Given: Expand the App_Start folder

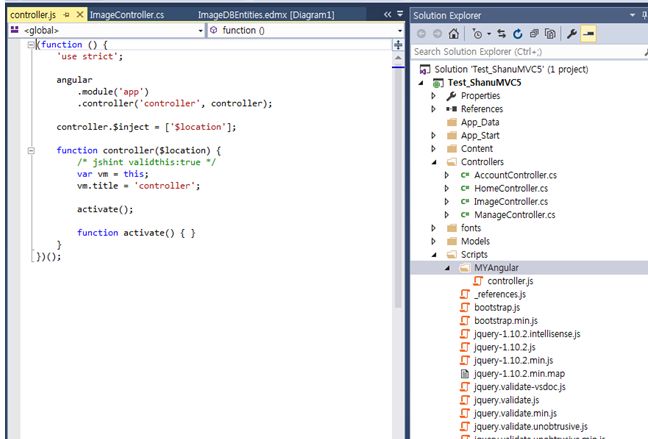Looking at the screenshot, I should tap(434, 136).
